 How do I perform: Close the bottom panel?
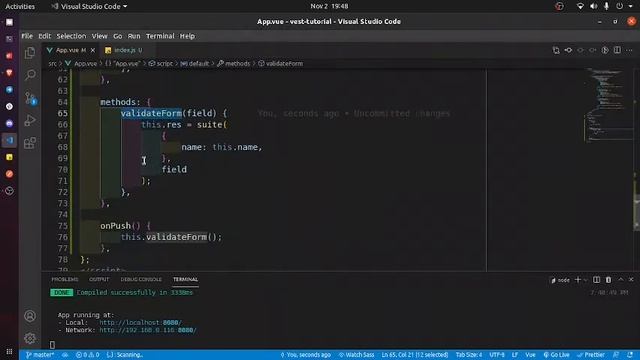pos(631,280)
